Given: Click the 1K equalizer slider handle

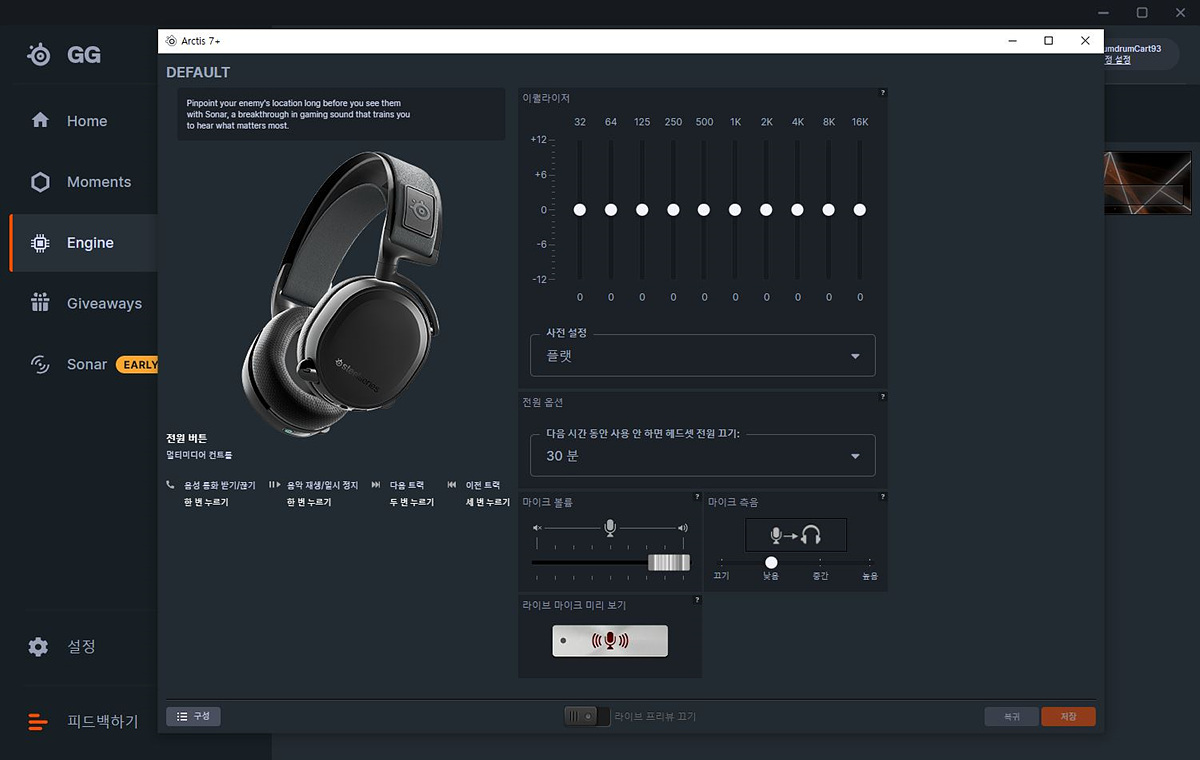Looking at the screenshot, I should 735,210.
